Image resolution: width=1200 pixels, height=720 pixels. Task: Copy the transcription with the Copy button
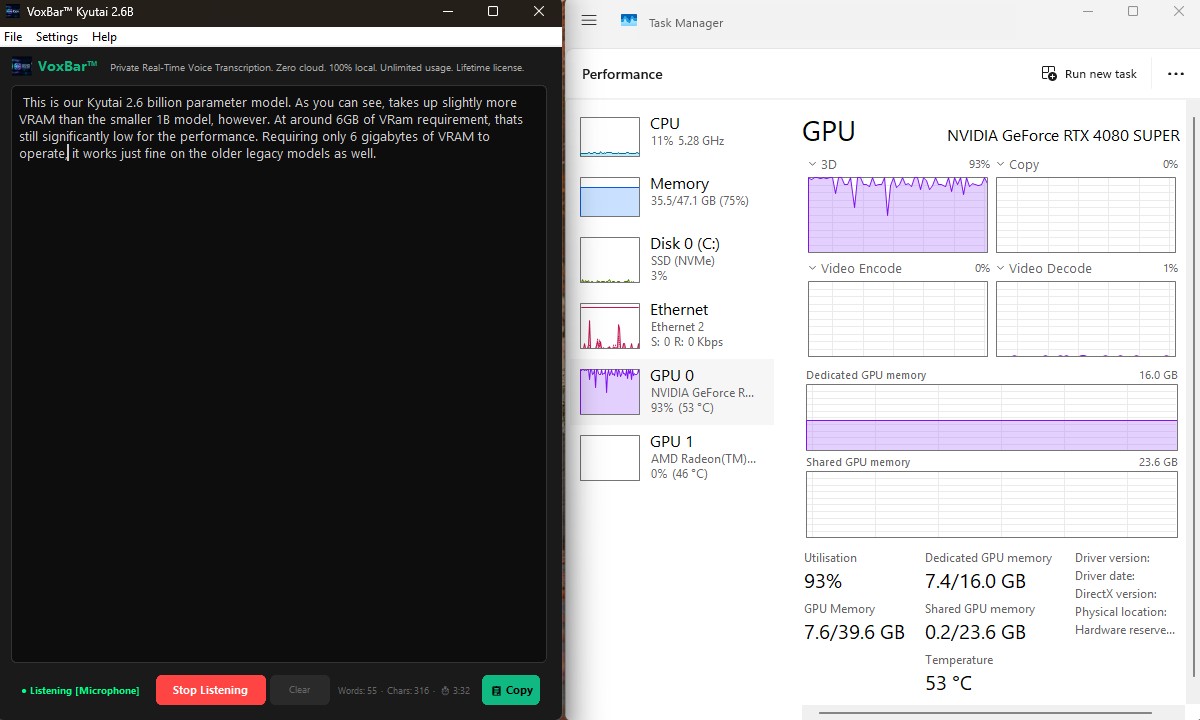click(510, 690)
